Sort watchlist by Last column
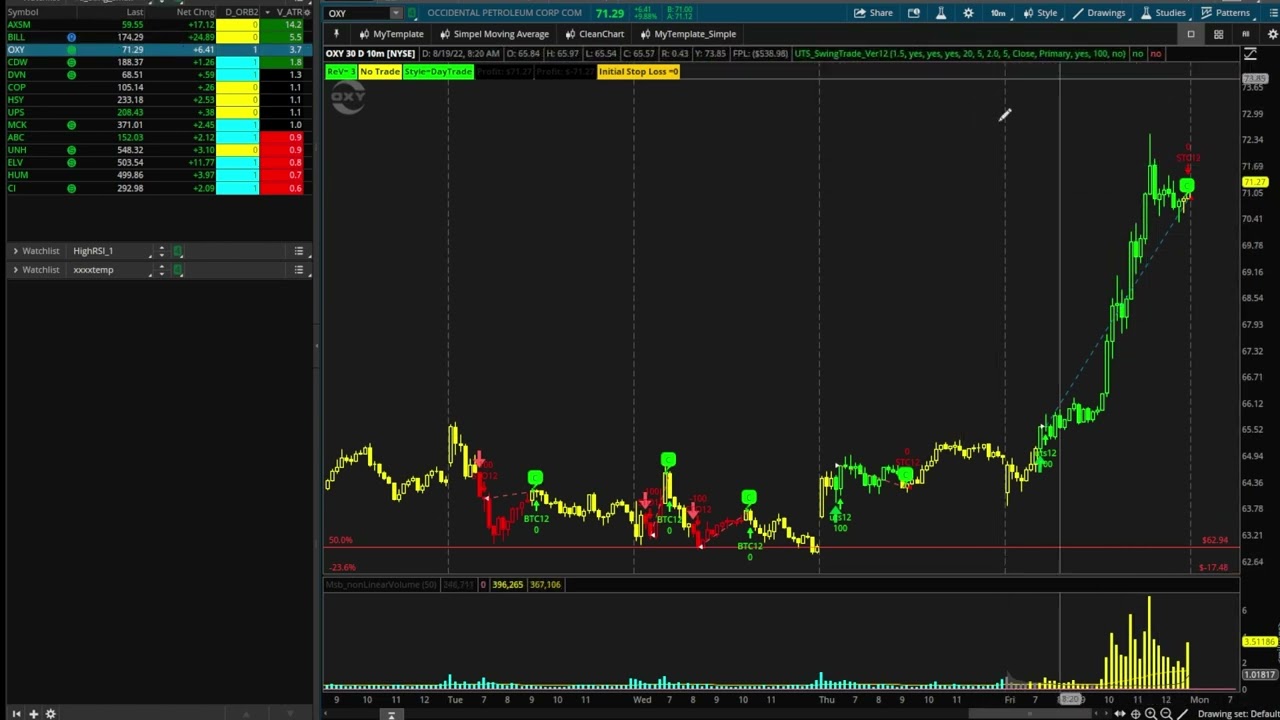 click(x=134, y=12)
